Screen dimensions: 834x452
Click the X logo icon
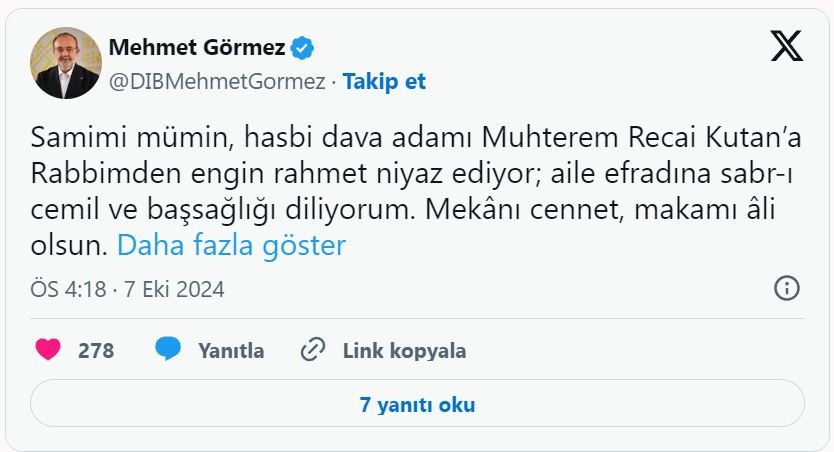pos(786,48)
